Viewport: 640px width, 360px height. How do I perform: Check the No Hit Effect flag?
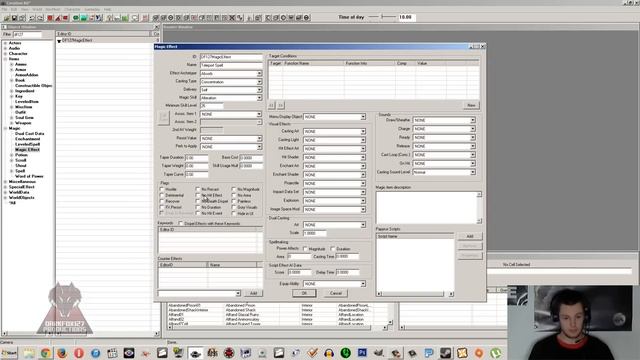[x=198, y=196]
